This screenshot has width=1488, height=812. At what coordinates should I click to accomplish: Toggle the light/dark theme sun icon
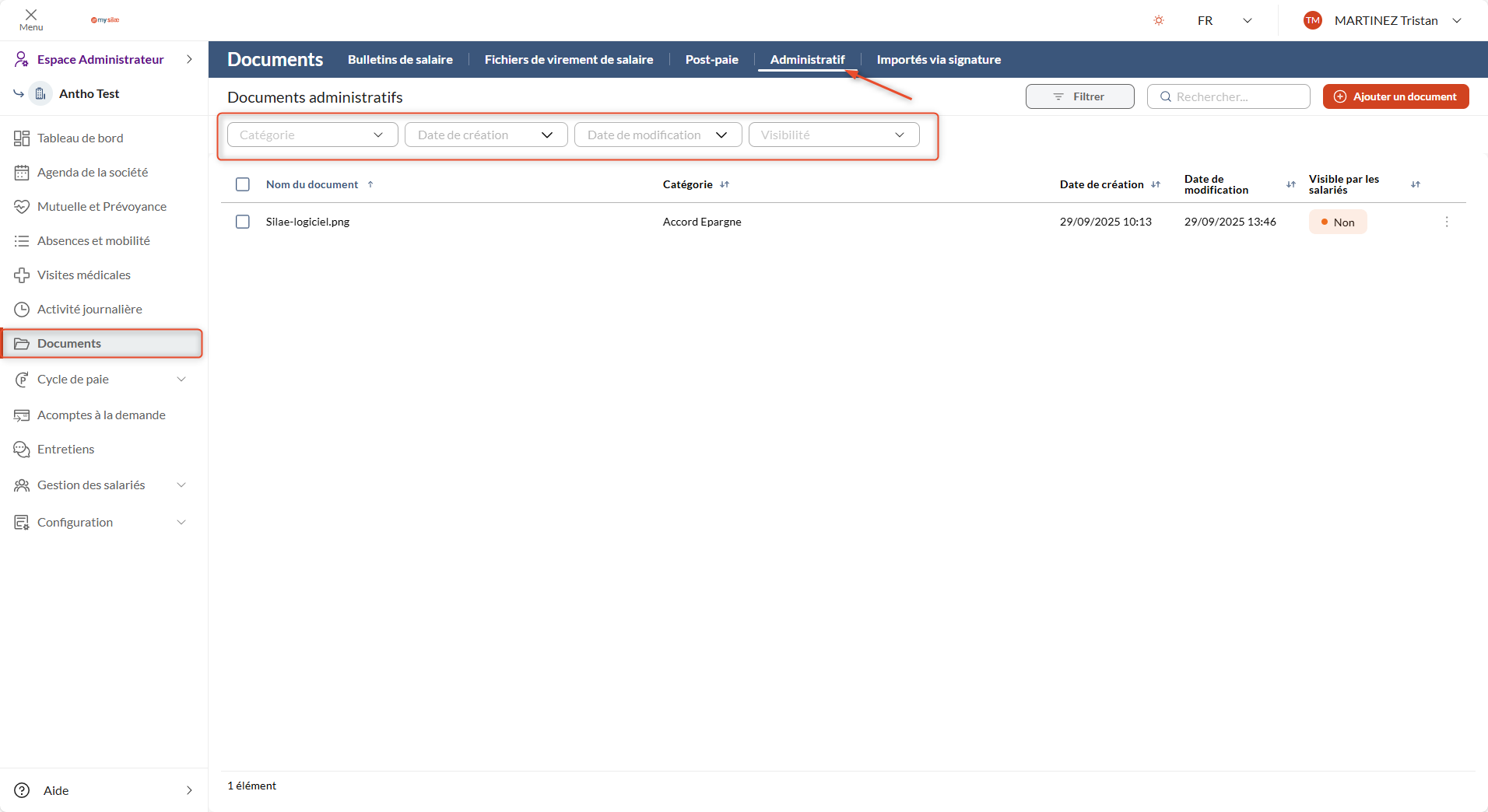point(1158,20)
